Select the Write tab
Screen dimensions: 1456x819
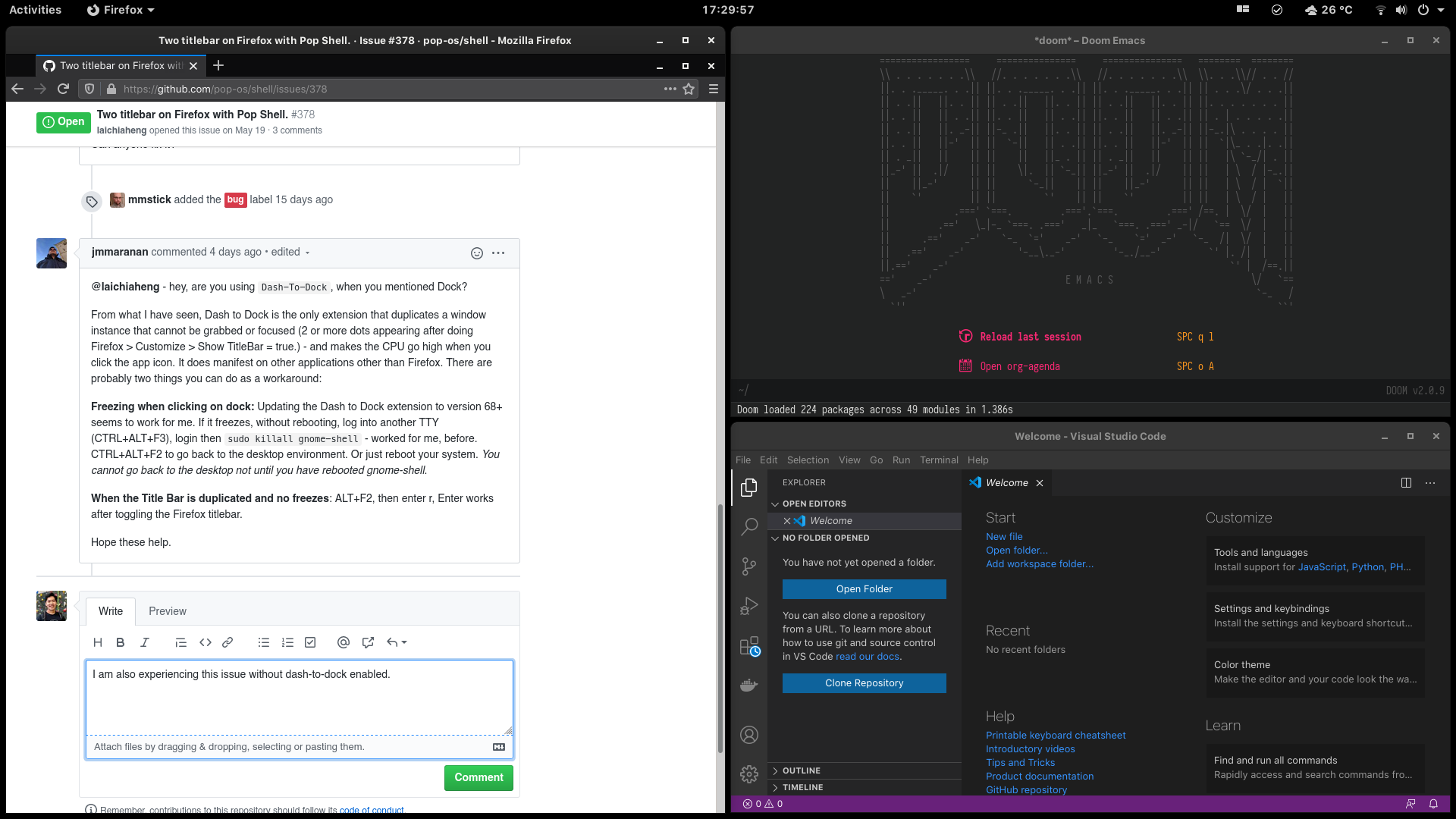111,611
